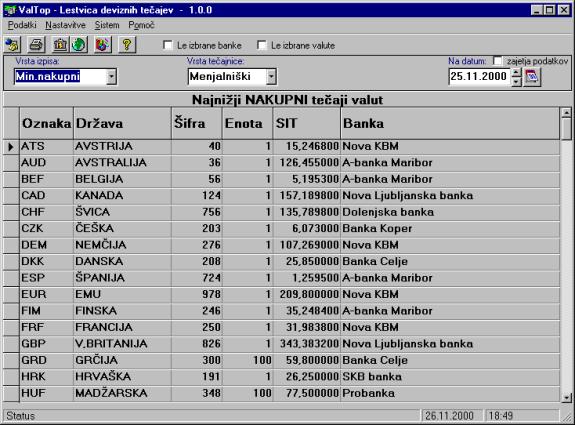The width and height of the screenshot is (575, 425).
Task: Click the colorful pie chart toolbar icon
Action: point(103,45)
